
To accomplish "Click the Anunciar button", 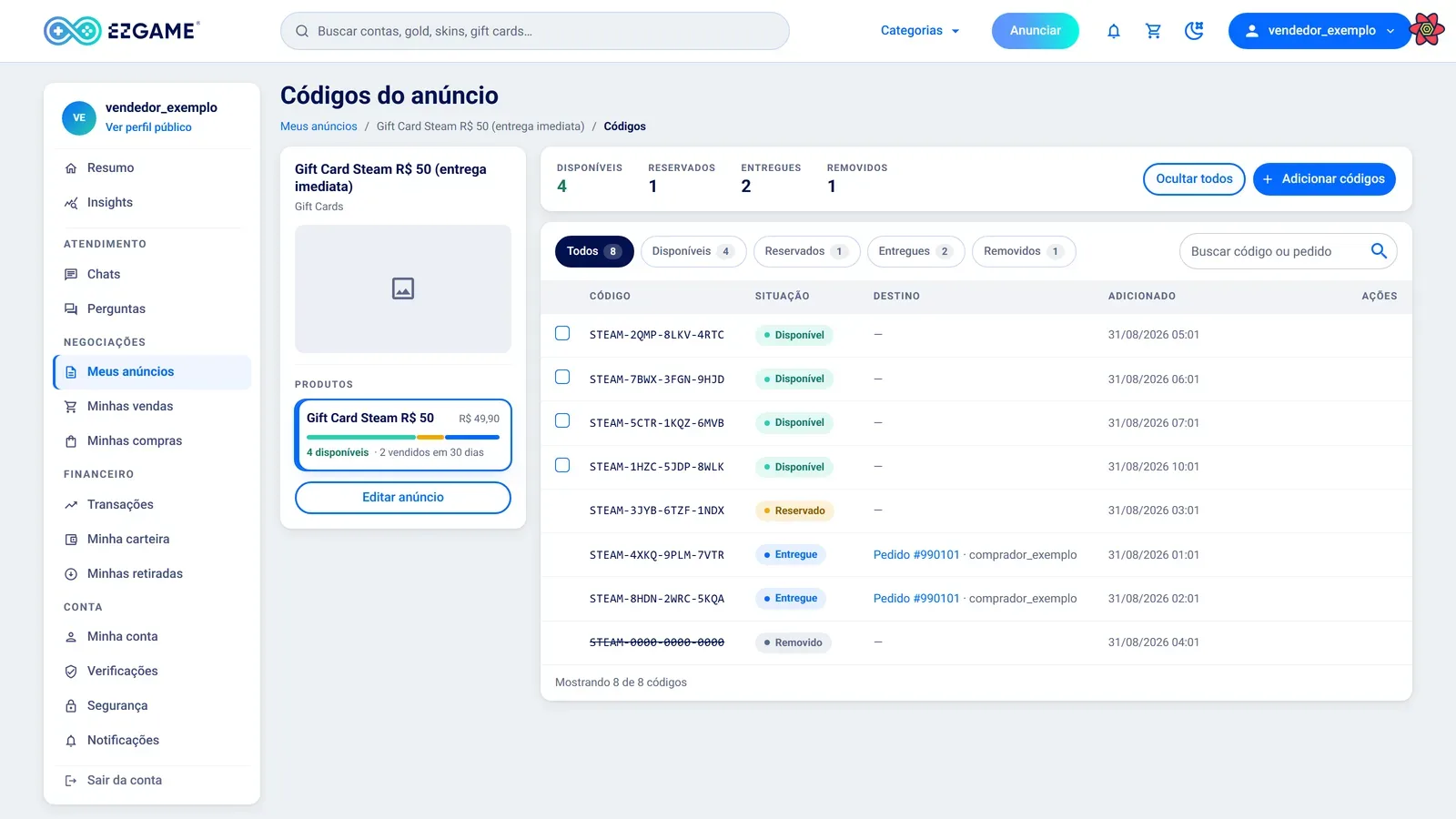I will coord(1036,31).
